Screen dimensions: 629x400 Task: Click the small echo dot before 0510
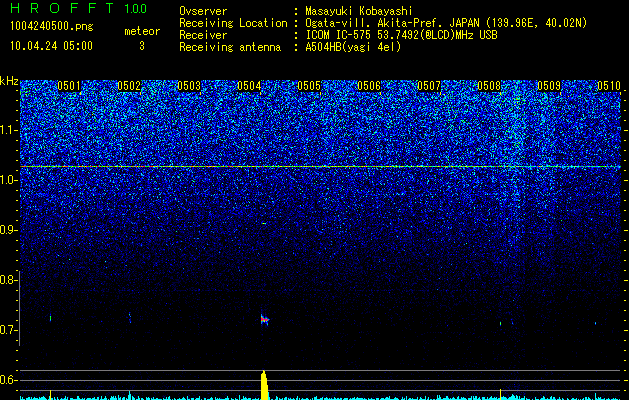595,323
